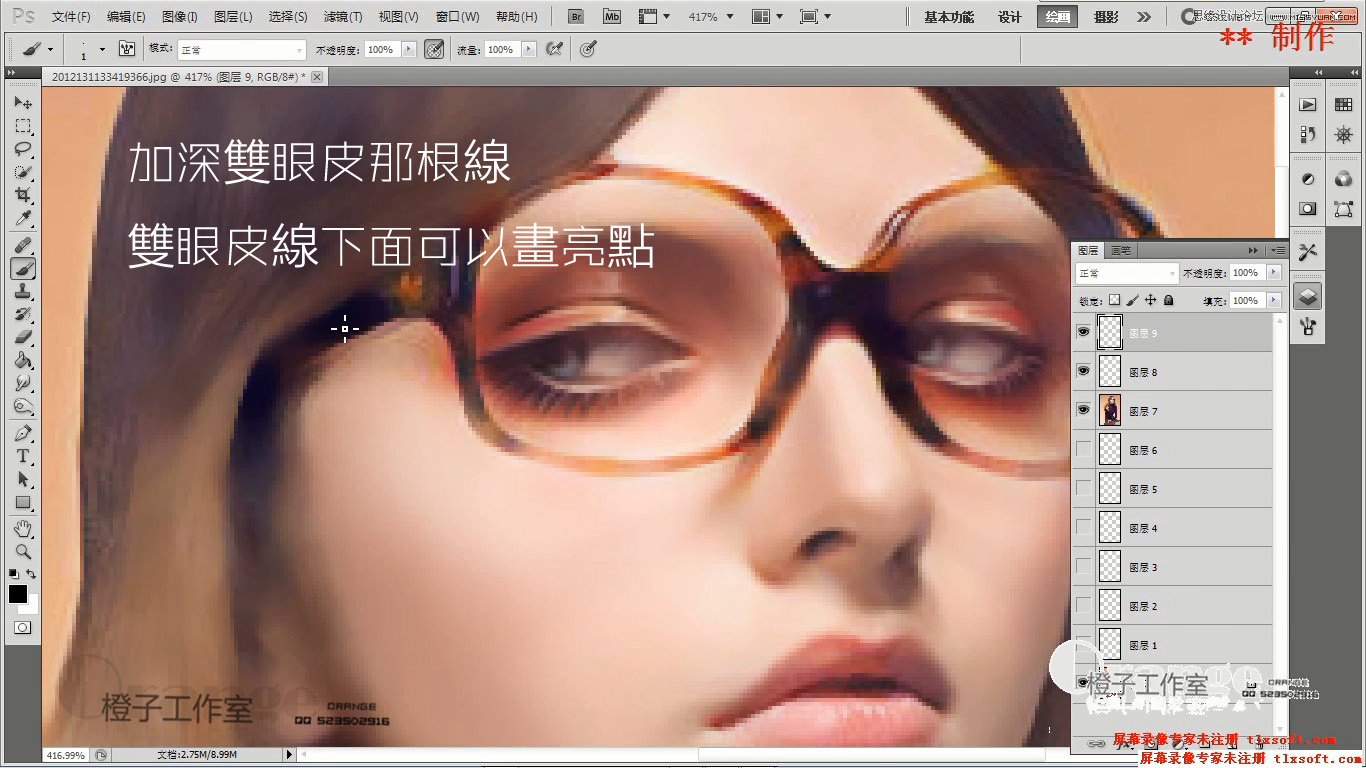The width and height of the screenshot is (1366, 768).
Task: Select the Paint Bucket tool
Action: tap(22, 360)
